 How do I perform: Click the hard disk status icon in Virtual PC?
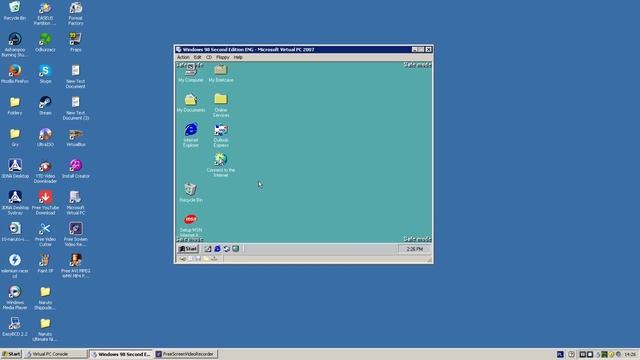tap(182, 259)
